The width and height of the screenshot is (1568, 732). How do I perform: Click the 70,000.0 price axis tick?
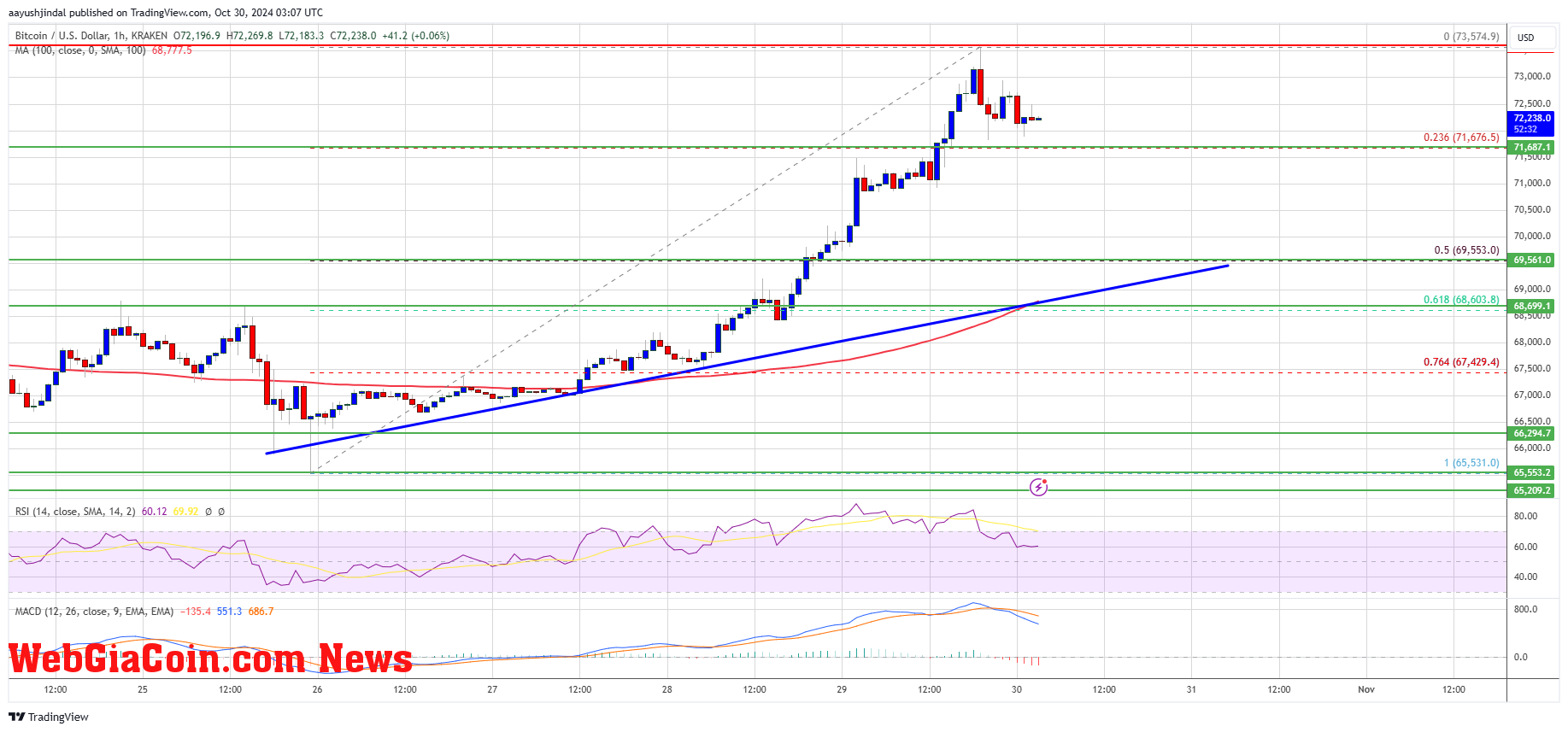(x=1532, y=236)
